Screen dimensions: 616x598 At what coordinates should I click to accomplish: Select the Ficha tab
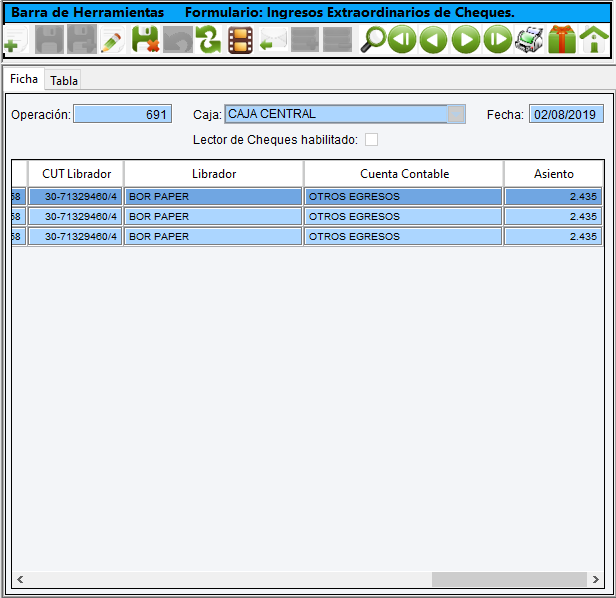click(x=24, y=79)
